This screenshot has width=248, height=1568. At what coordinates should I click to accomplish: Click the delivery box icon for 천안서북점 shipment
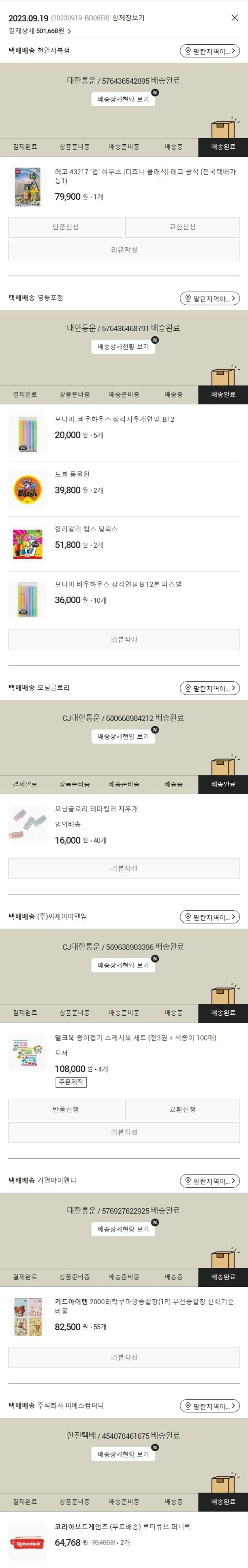[x=223, y=128]
